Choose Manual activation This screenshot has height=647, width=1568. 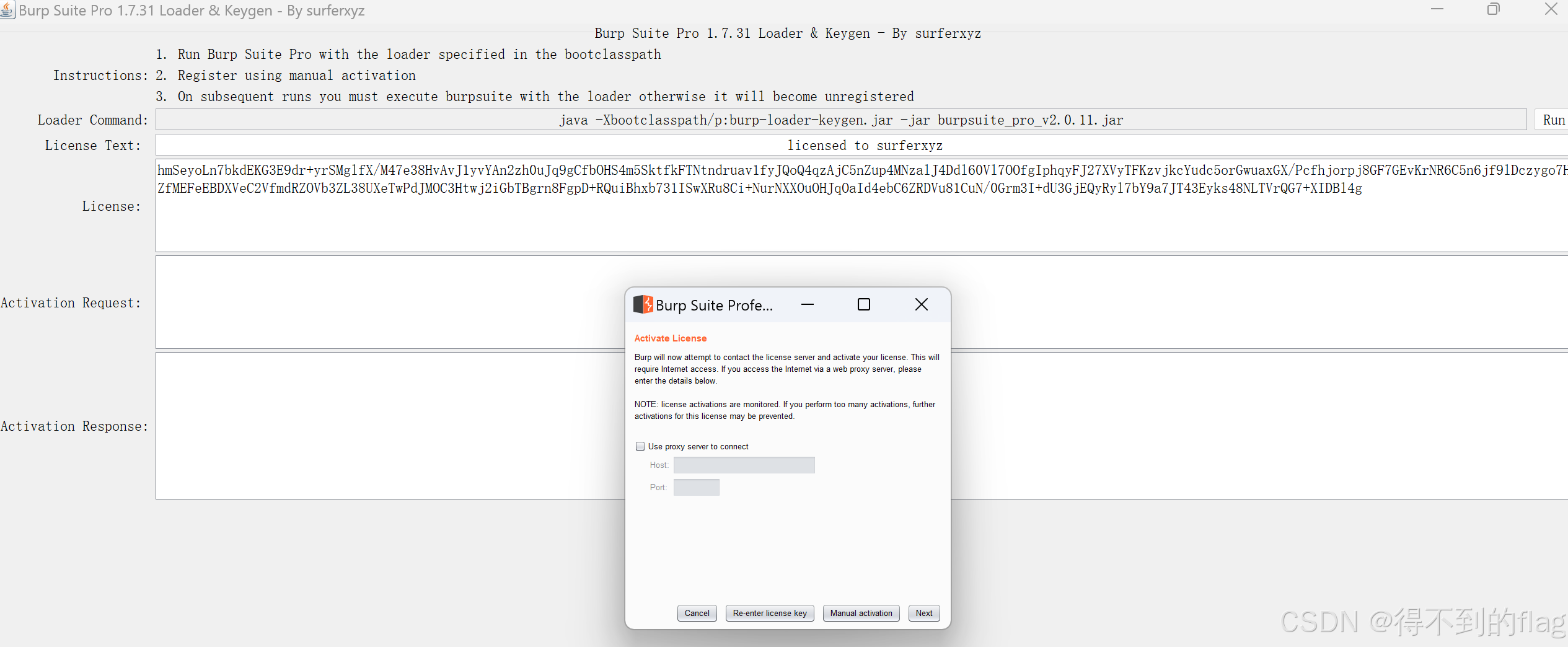[861, 614]
